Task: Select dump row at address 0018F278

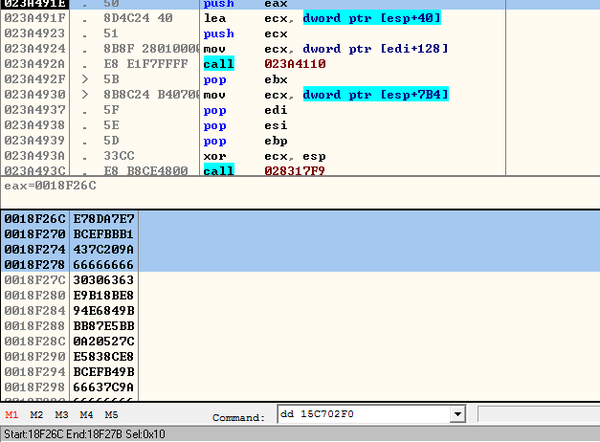Action: click(300, 264)
